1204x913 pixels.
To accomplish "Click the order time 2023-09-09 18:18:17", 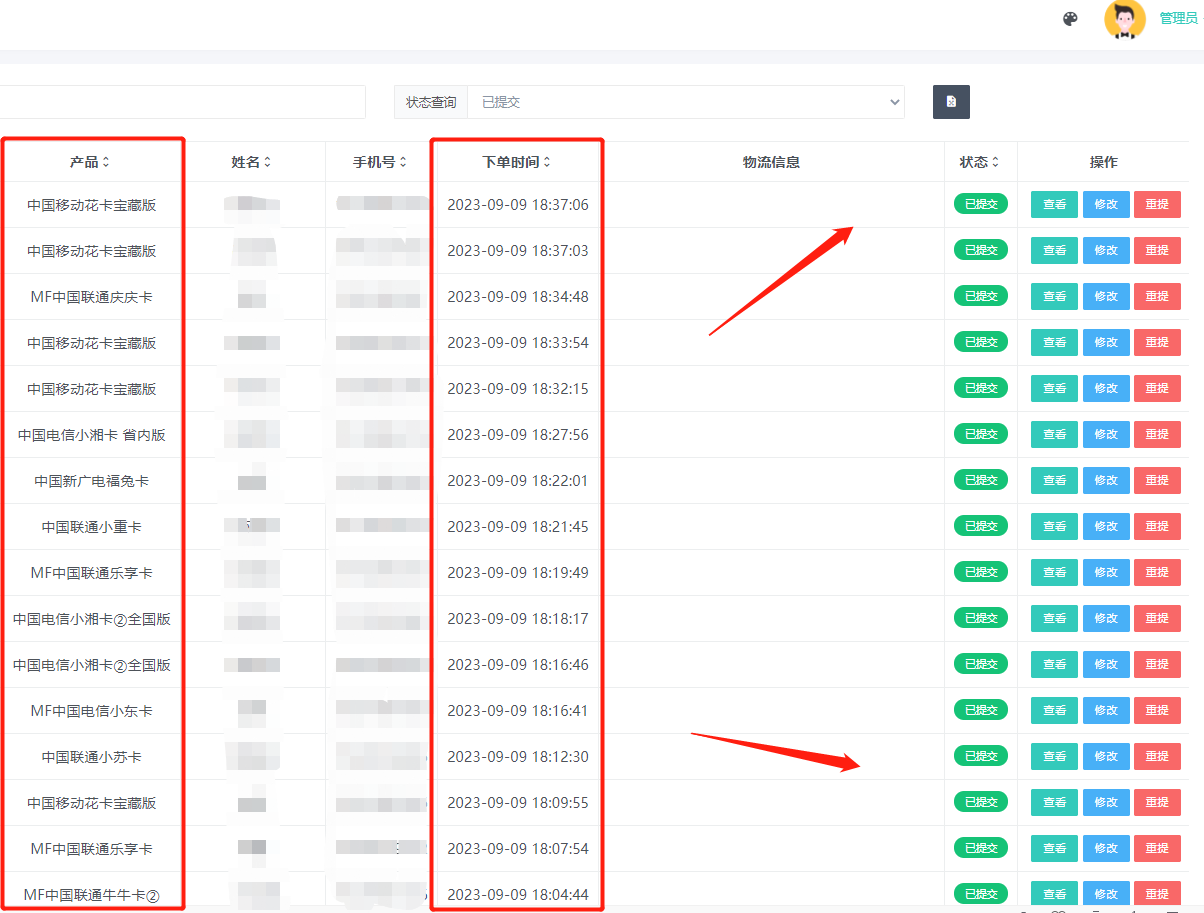I will click(518, 619).
